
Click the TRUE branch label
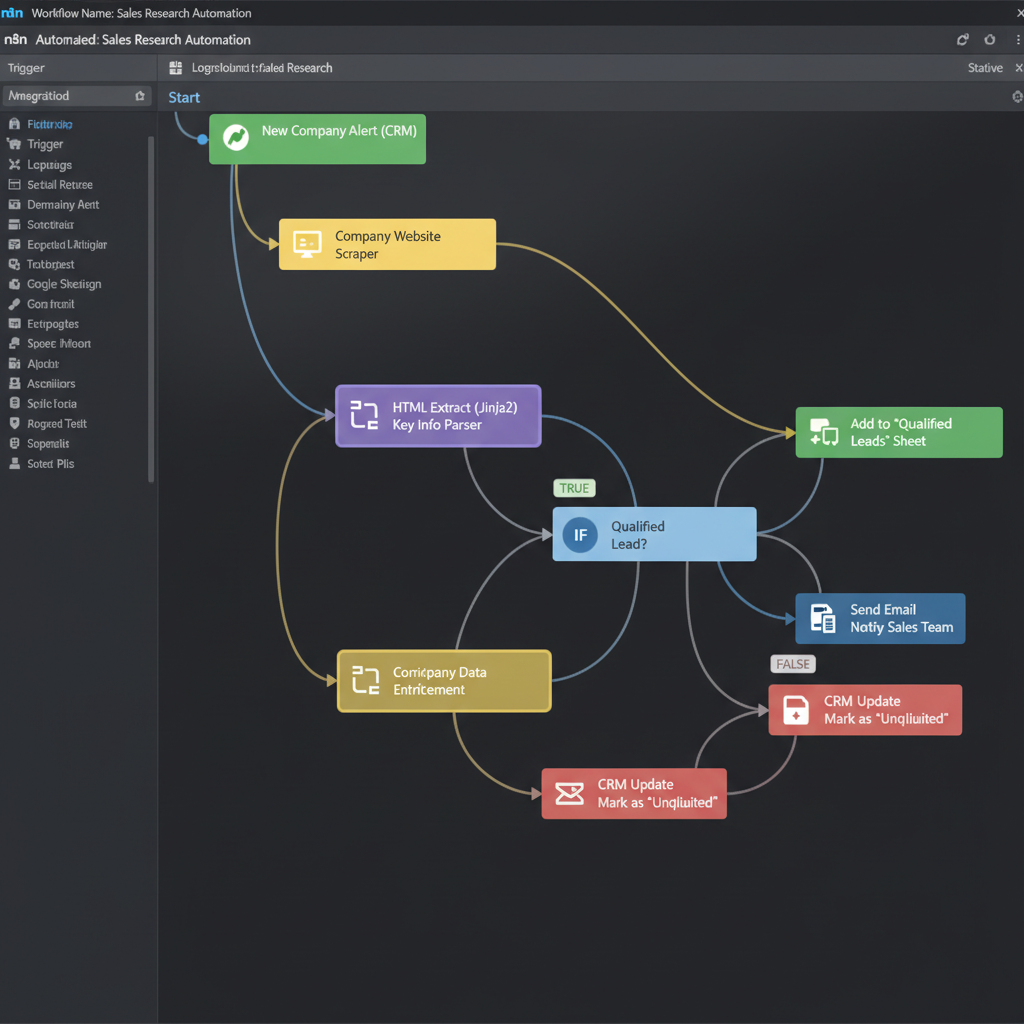coord(574,488)
